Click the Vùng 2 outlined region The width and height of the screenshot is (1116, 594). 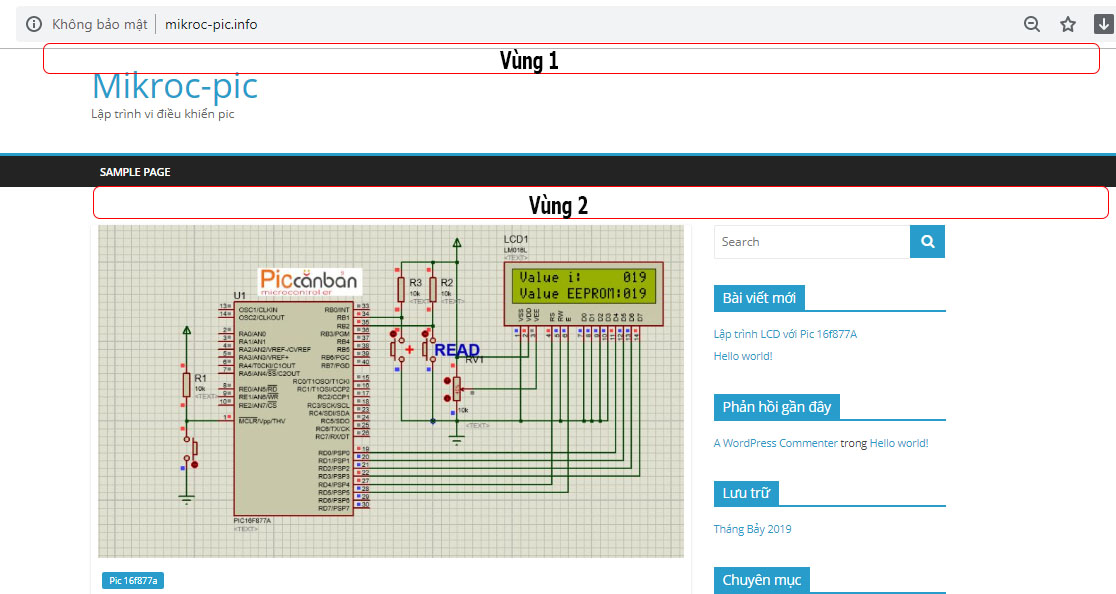600,204
